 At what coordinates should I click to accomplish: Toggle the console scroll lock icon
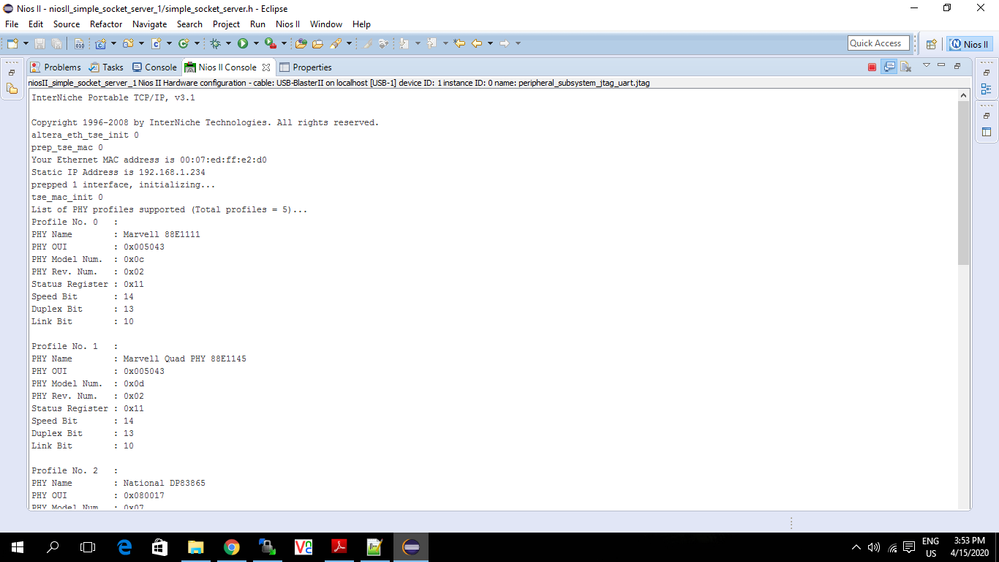pos(889,67)
